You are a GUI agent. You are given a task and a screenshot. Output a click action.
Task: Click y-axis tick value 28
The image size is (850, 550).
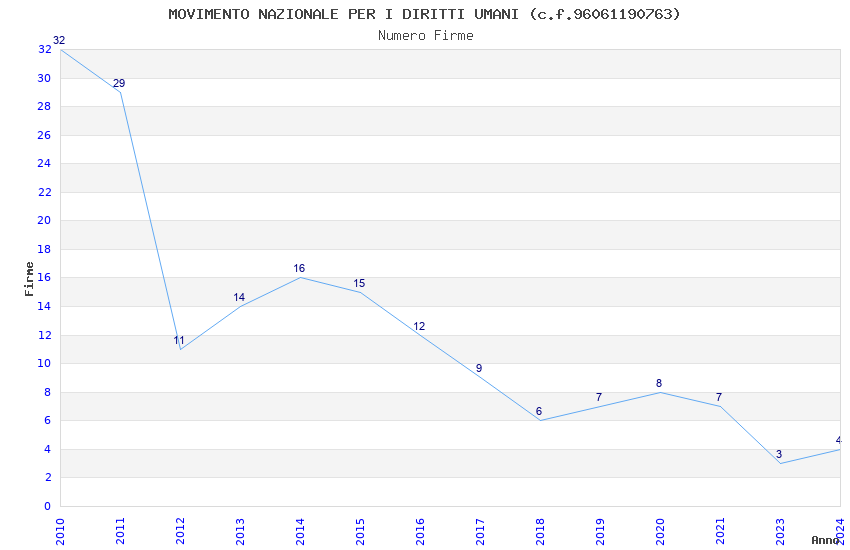pos(44,106)
